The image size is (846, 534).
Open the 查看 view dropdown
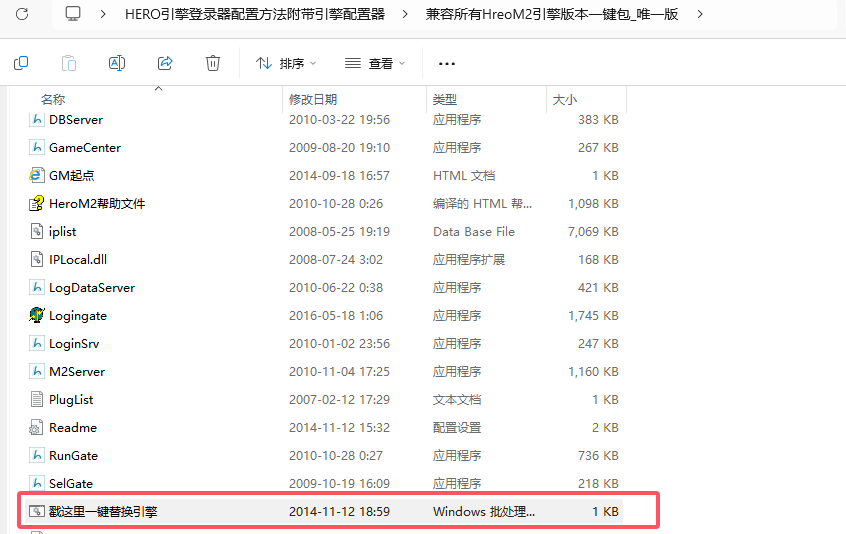click(x=375, y=64)
